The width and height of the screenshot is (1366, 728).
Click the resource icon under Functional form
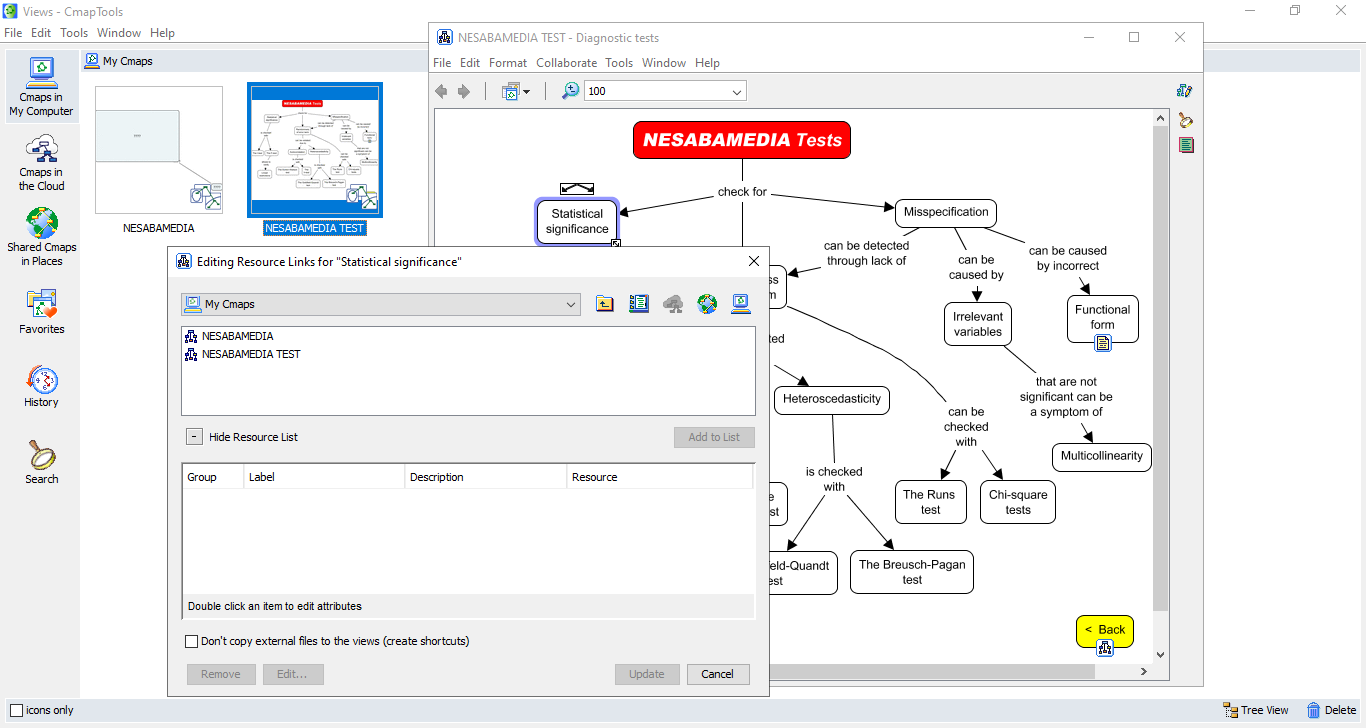pos(1103,343)
